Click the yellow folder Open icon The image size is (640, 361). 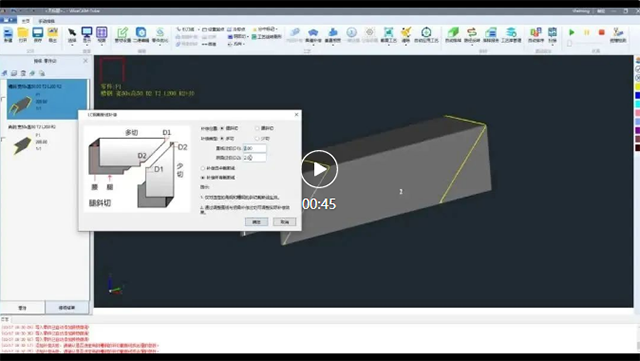23,33
